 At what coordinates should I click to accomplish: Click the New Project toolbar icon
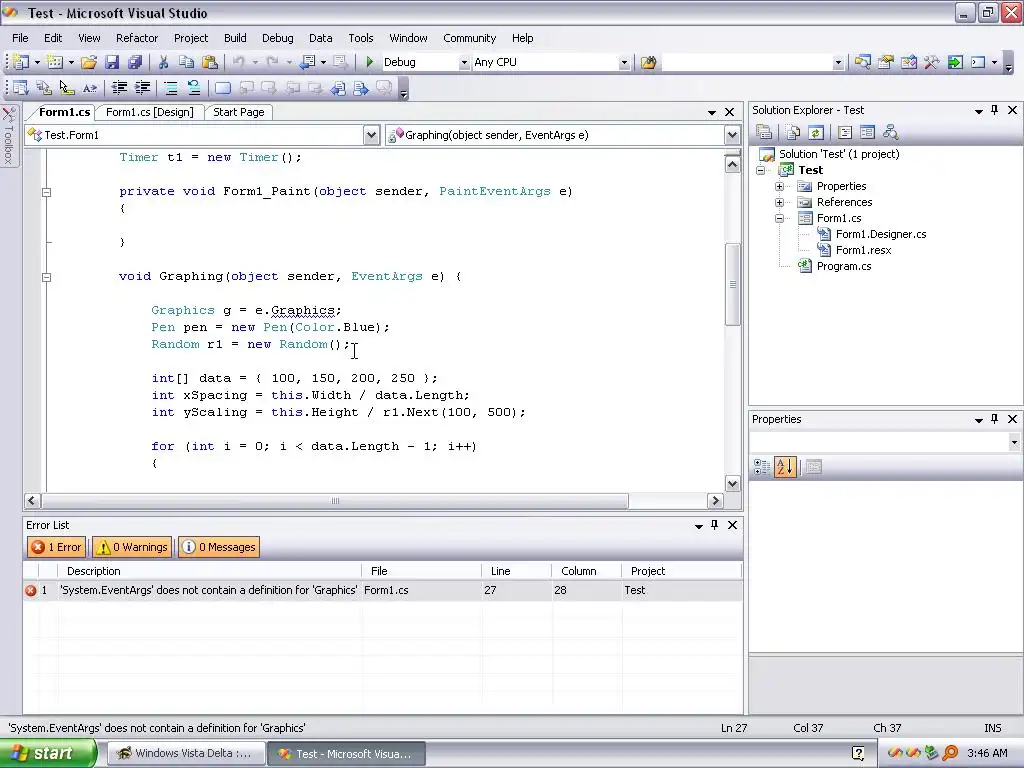(21, 62)
